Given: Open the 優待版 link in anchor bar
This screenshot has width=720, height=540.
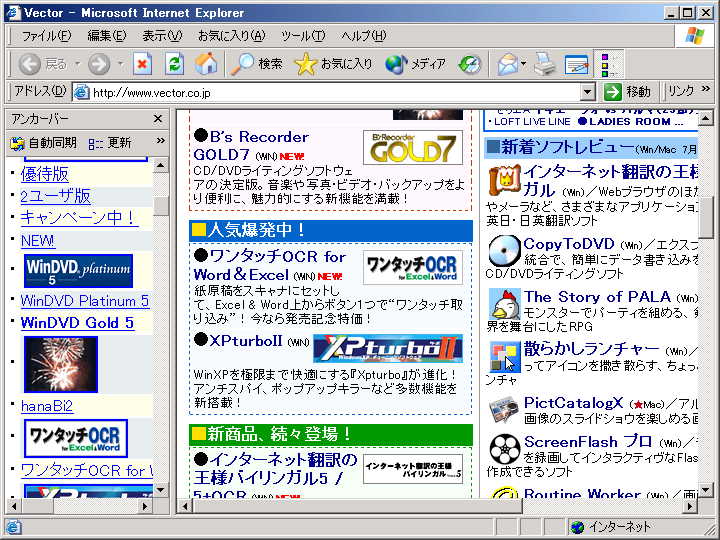Looking at the screenshot, I should [45, 174].
